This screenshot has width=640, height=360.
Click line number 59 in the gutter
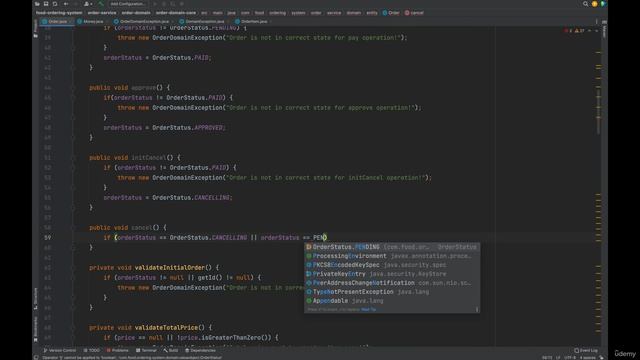[x=48, y=238]
